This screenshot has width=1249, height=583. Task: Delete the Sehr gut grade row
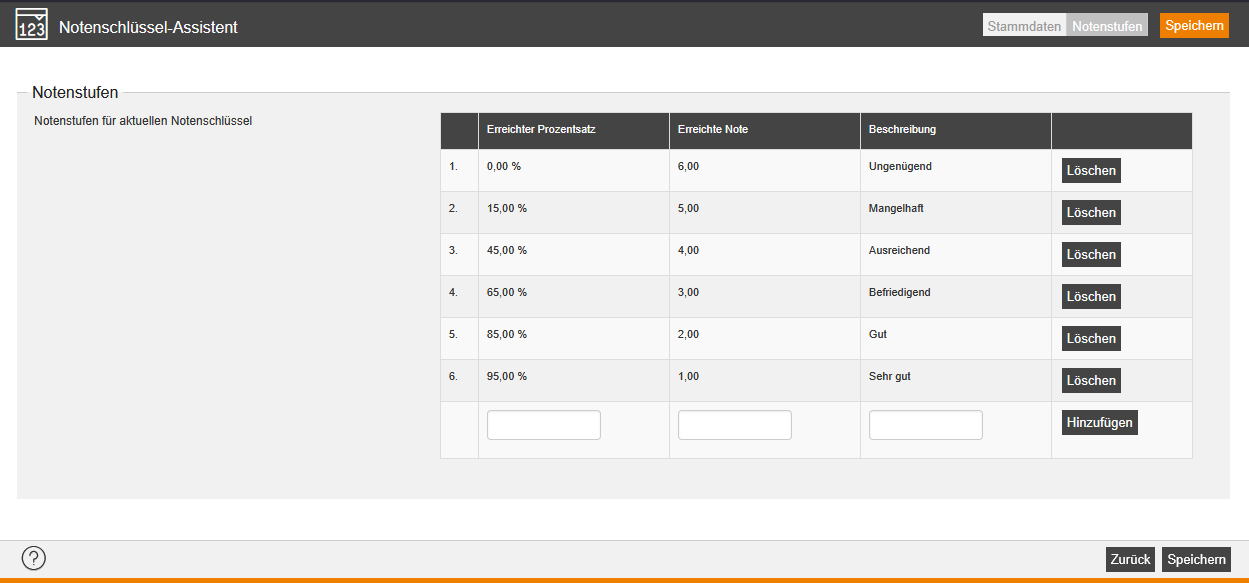click(1091, 381)
